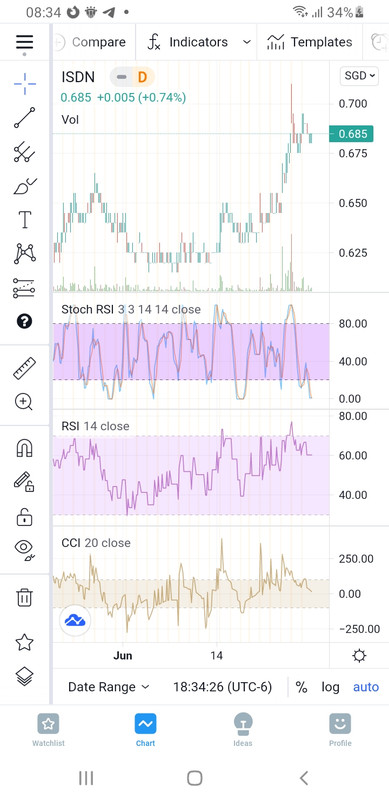Screen dimensions: 389x800
Task: Select the long position forecasting tool
Action: pos(25,288)
